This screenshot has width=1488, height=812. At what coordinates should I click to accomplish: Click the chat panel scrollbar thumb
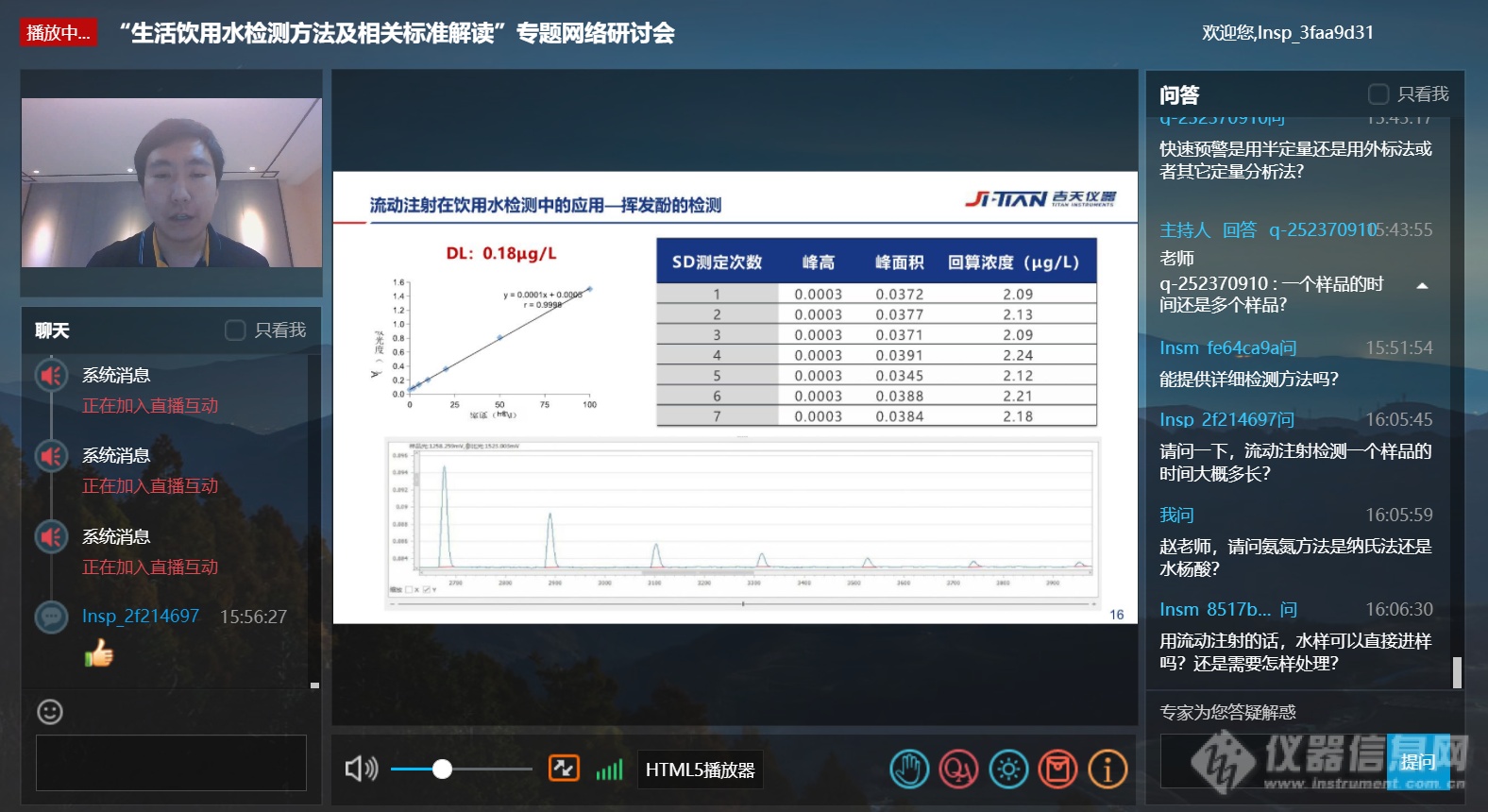coord(314,685)
